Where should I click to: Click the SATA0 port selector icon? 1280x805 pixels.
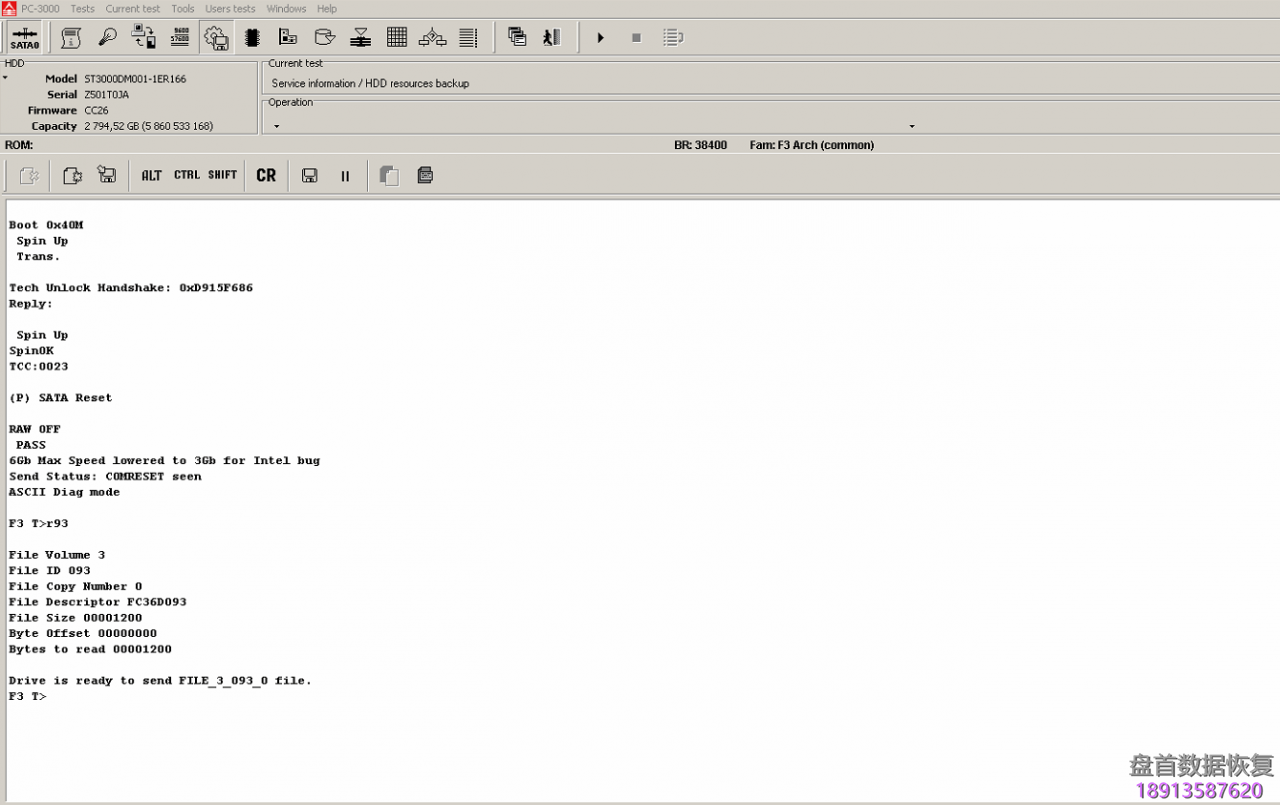coord(24,38)
